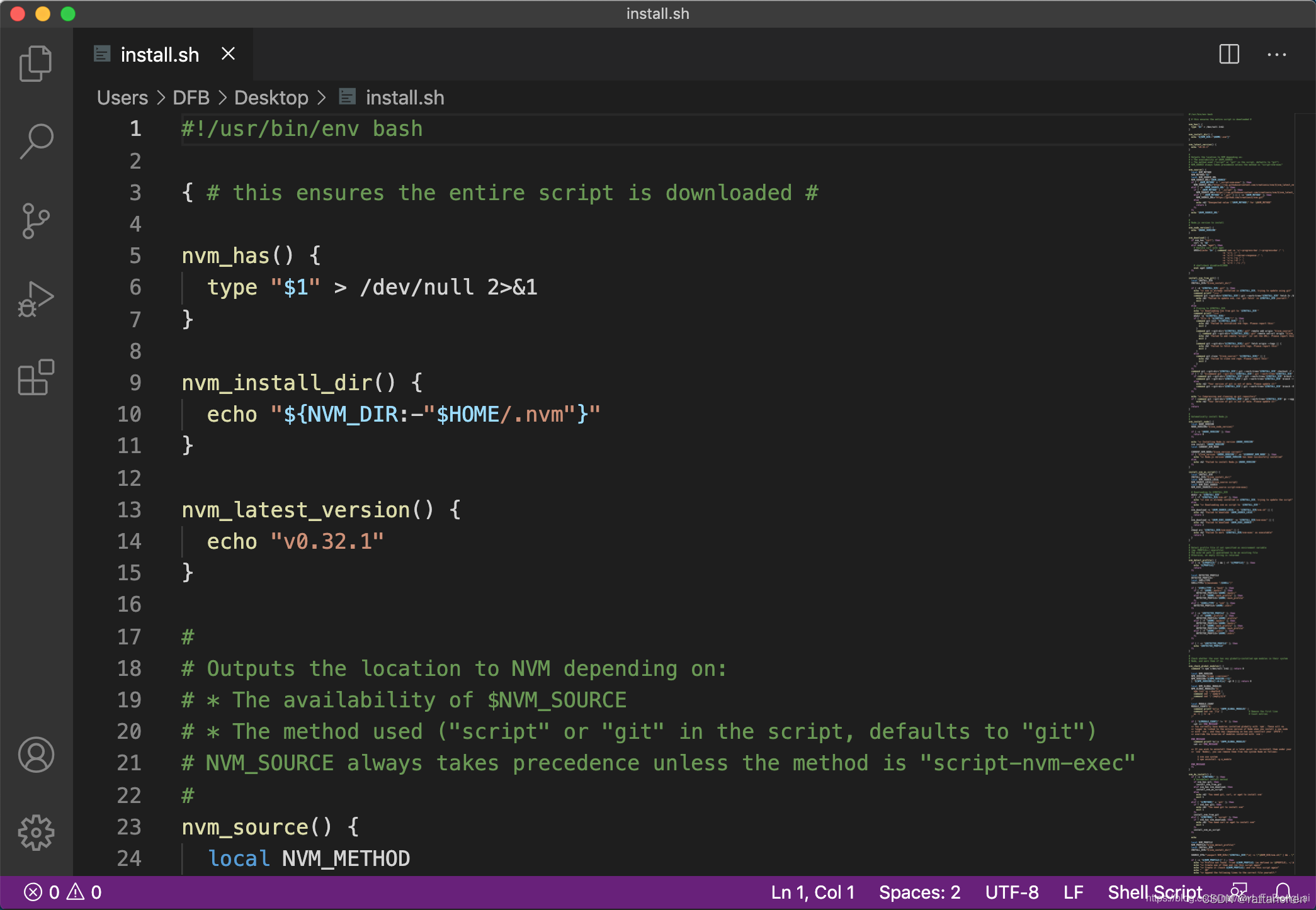This screenshot has height=910, width=1316.
Task: Open the editor More Actions ellipsis
Action: pos(1276,55)
